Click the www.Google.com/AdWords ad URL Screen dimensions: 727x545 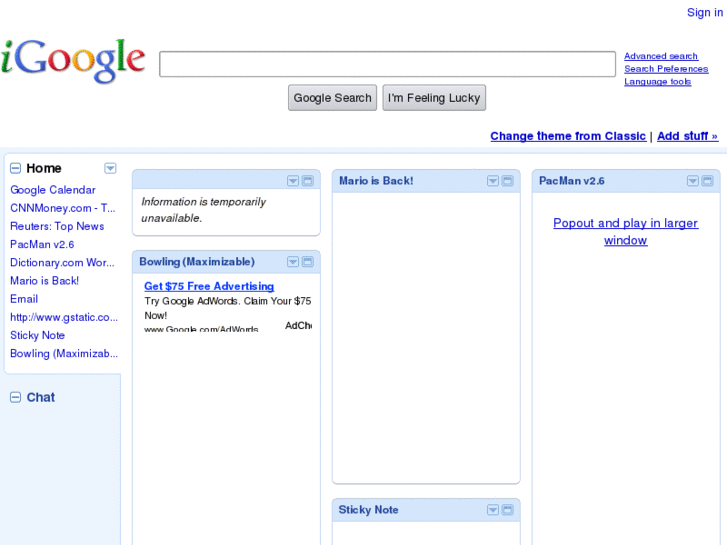pos(201,329)
